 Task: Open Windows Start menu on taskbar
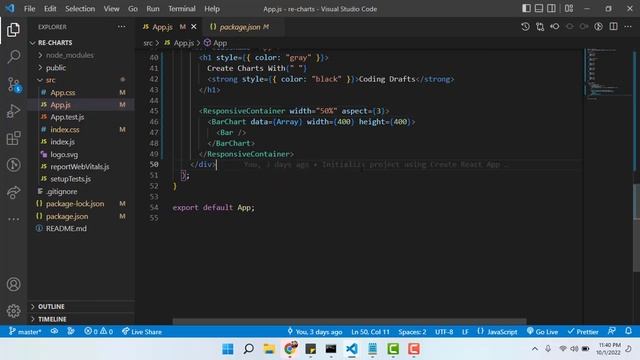(228, 349)
